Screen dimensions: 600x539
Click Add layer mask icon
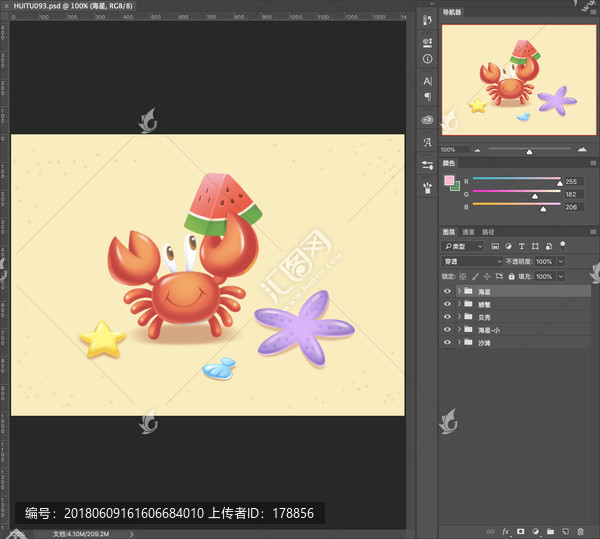click(x=520, y=531)
